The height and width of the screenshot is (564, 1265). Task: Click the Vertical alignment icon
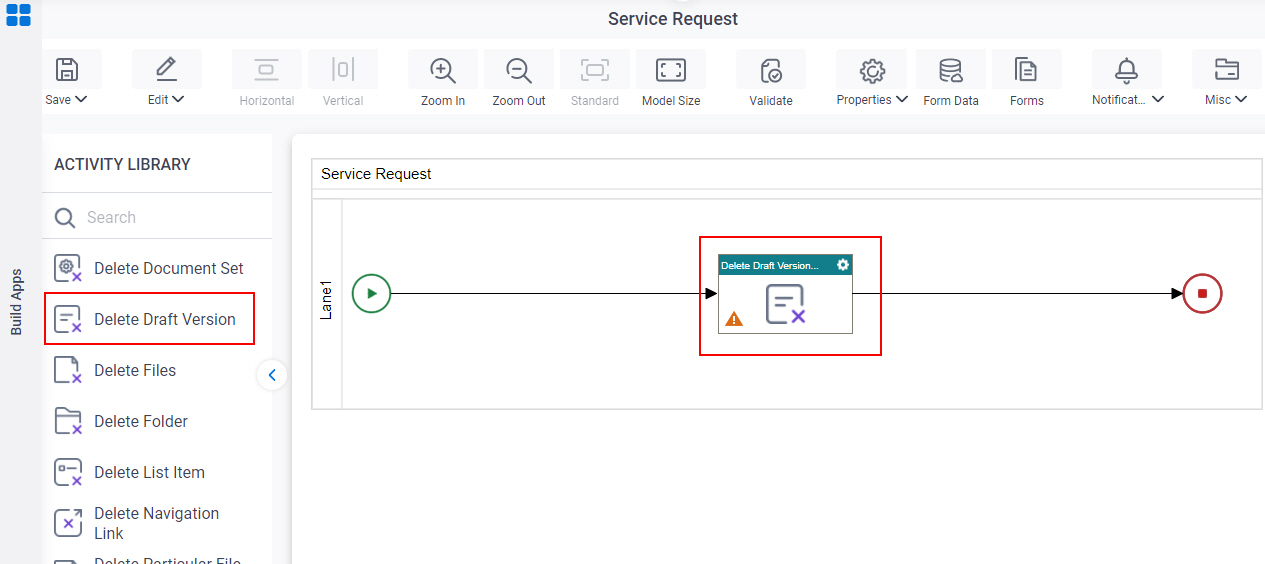(x=343, y=70)
